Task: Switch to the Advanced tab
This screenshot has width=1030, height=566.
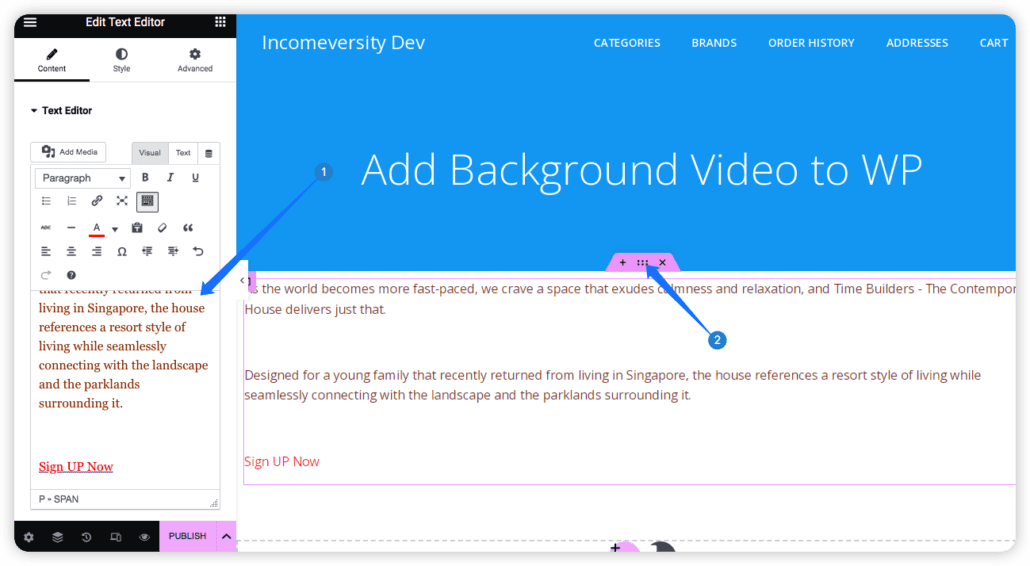Action: pos(194,60)
